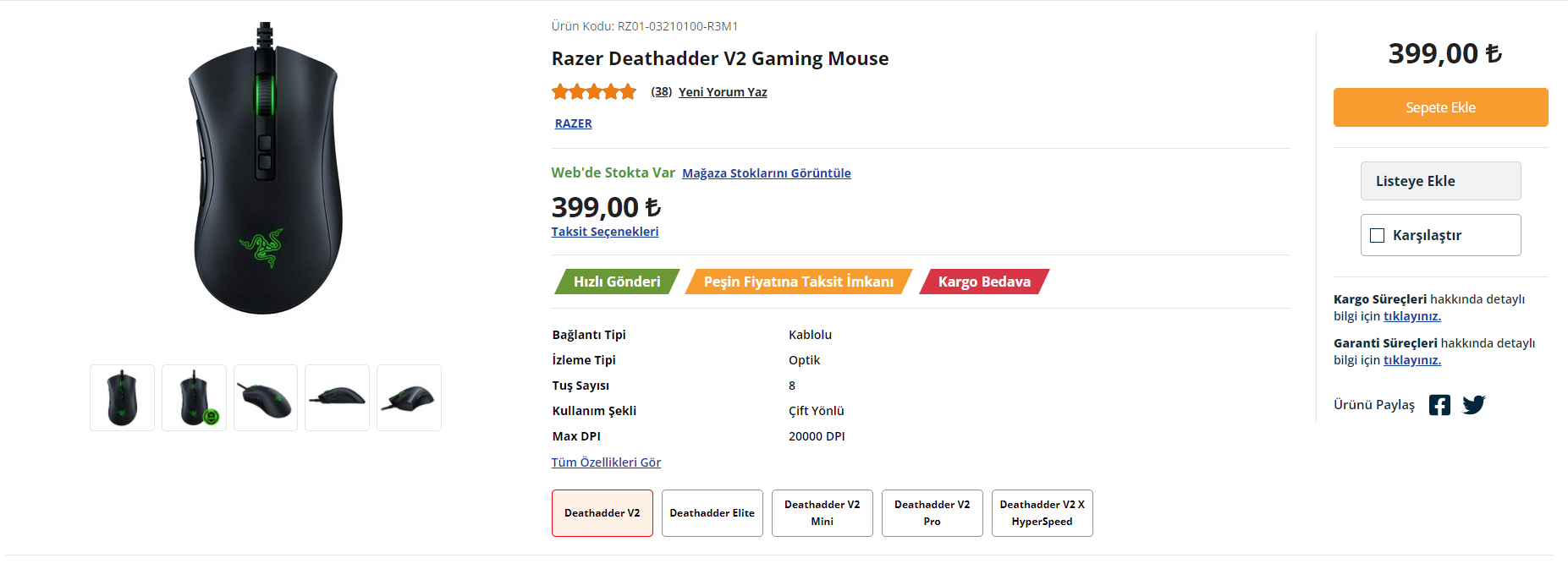Share product via Twitter bird icon
This screenshot has height=569, width=1568.
pos(1473,405)
